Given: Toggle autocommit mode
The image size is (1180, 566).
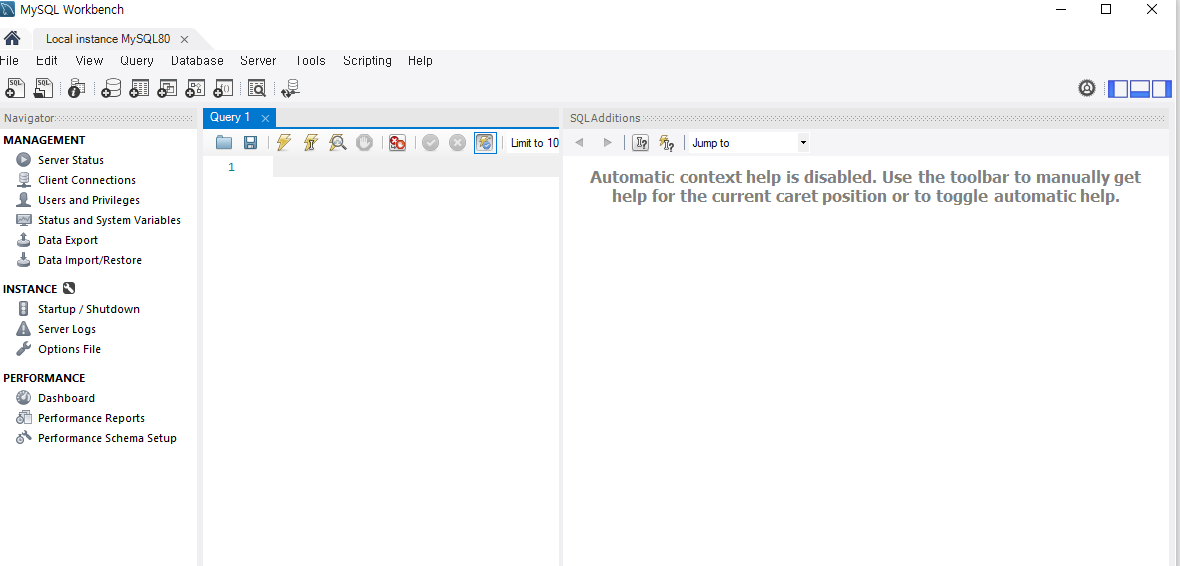Looking at the screenshot, I should pyautogui.click(x=485, y=142).
